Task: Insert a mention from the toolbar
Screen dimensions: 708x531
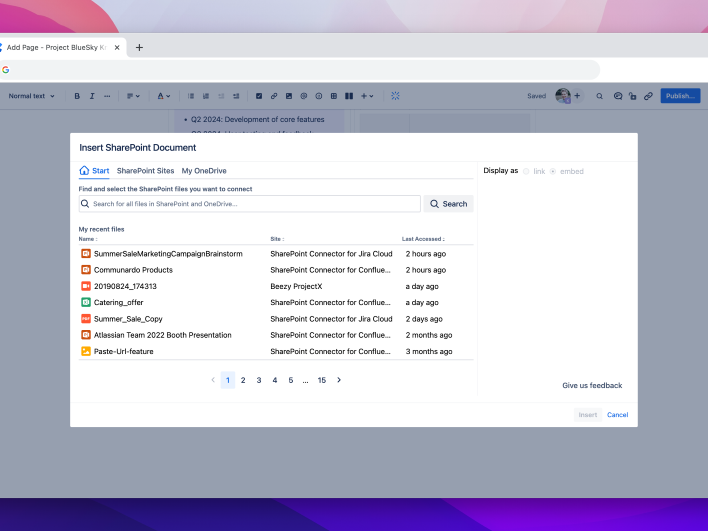Action: click(304, 96)
